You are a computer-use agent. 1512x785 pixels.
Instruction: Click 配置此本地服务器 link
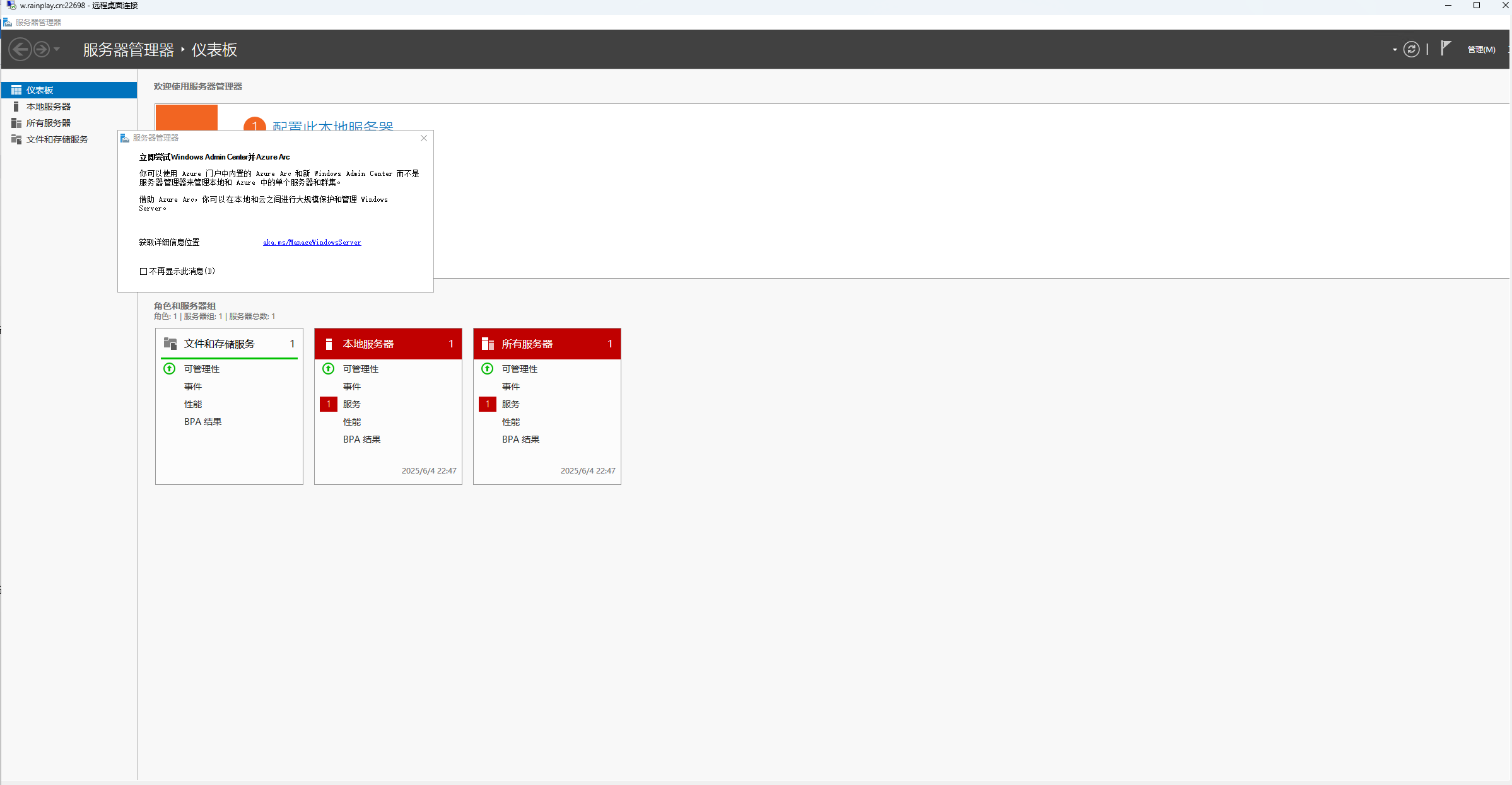[x=332, y=125]
